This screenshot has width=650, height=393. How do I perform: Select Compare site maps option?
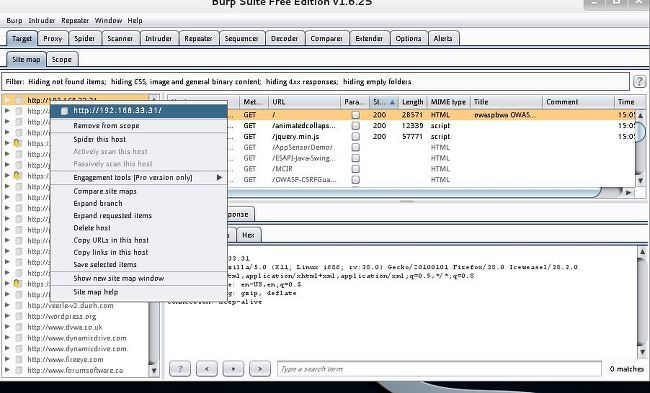tap(139, 191)
